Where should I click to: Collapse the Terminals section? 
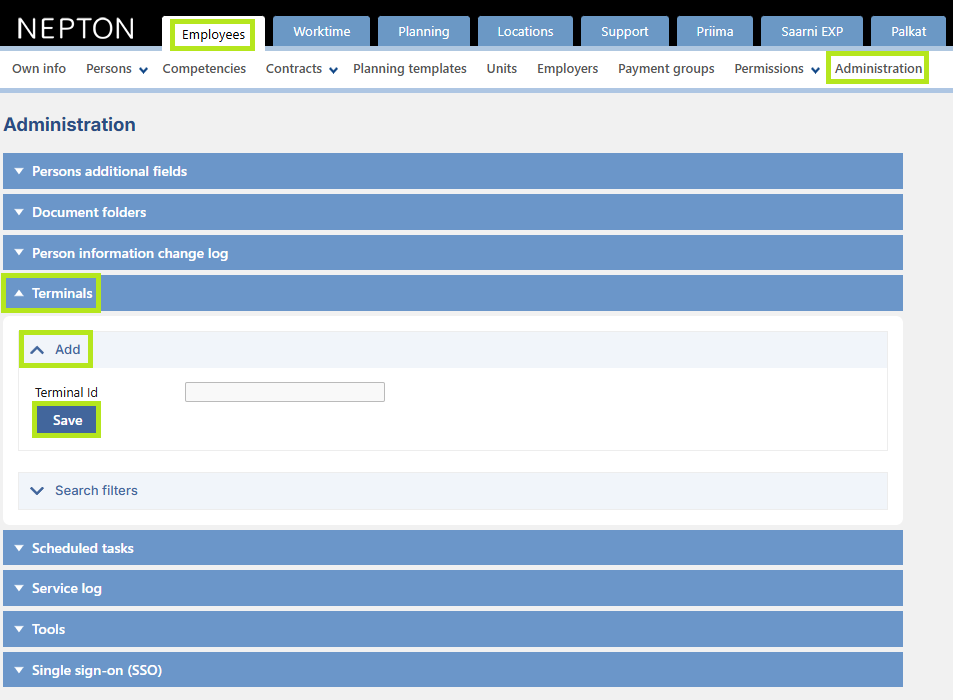[453, 293]
